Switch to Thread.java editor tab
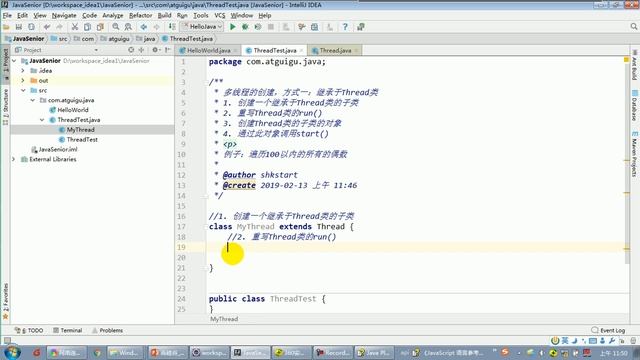 pos(335,50)
